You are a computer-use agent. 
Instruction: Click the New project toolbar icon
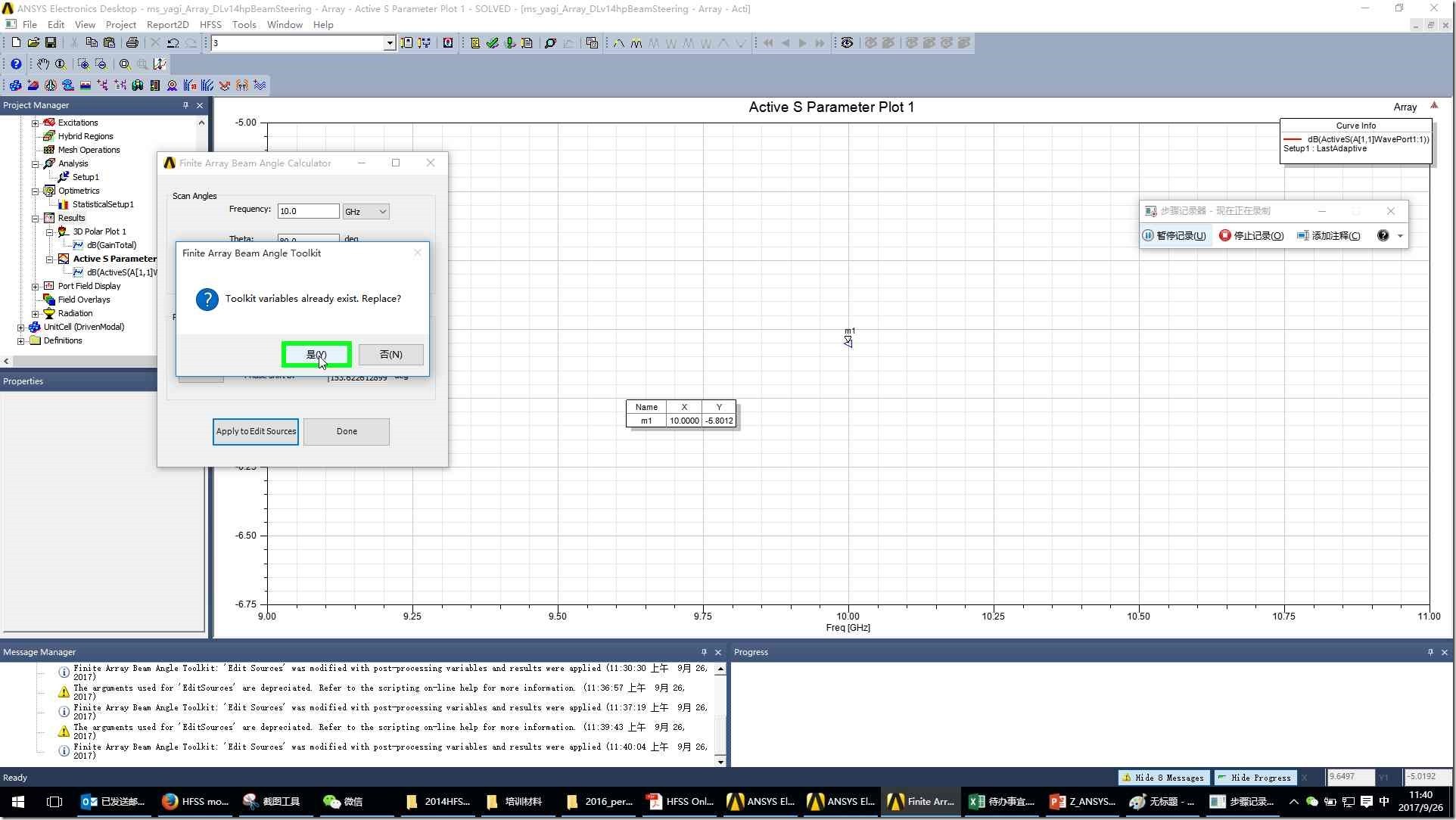click(x=15, y=43)
